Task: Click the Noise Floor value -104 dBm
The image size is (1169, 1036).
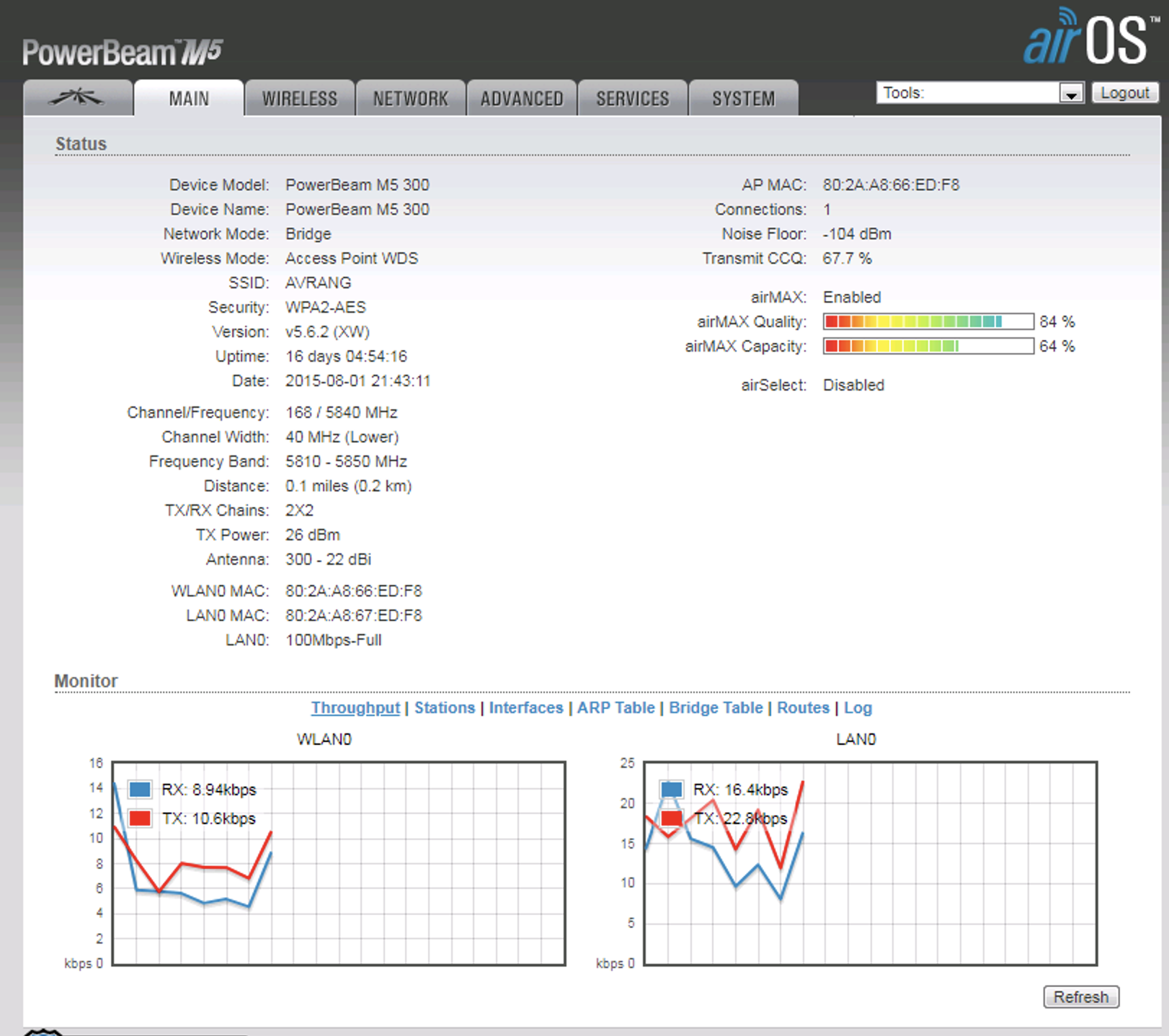Action: (x=857, y=233)
